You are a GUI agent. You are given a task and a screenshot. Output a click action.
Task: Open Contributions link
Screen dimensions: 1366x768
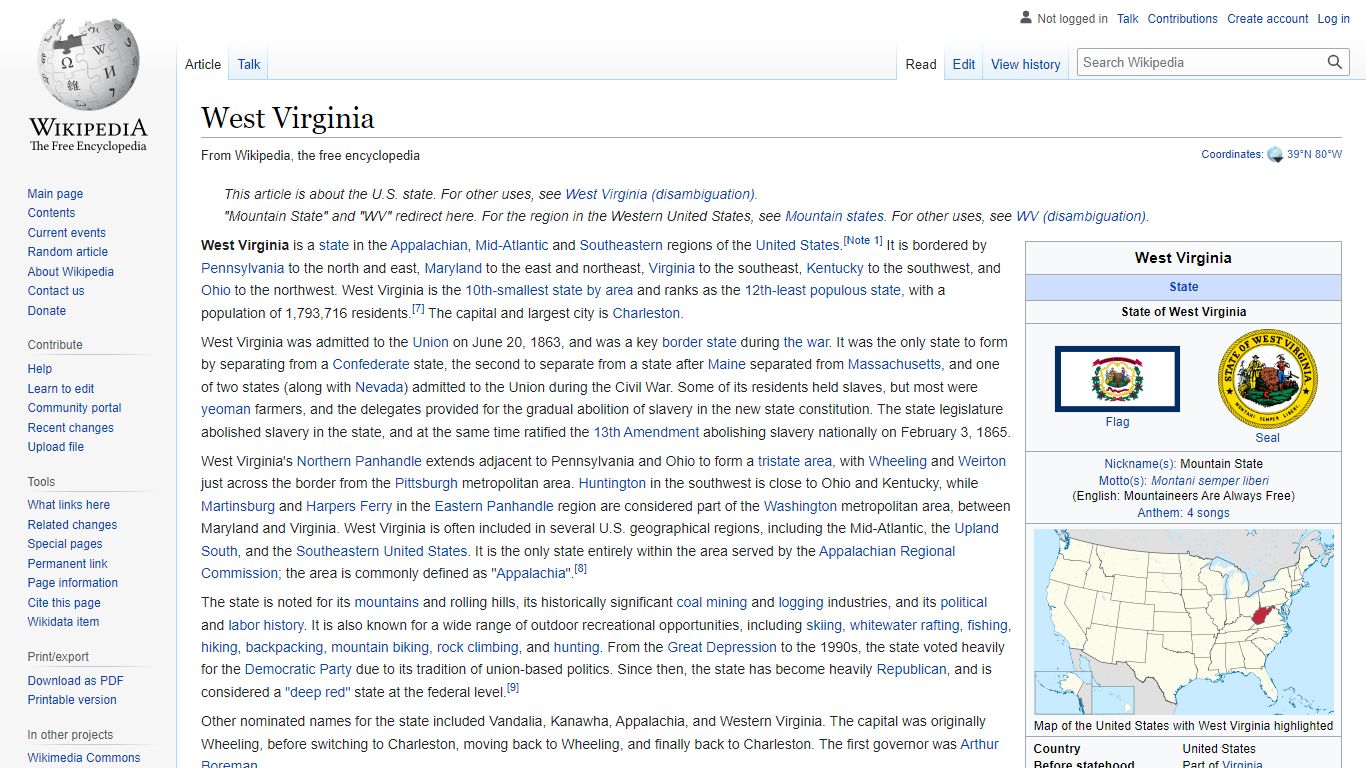1182,18
